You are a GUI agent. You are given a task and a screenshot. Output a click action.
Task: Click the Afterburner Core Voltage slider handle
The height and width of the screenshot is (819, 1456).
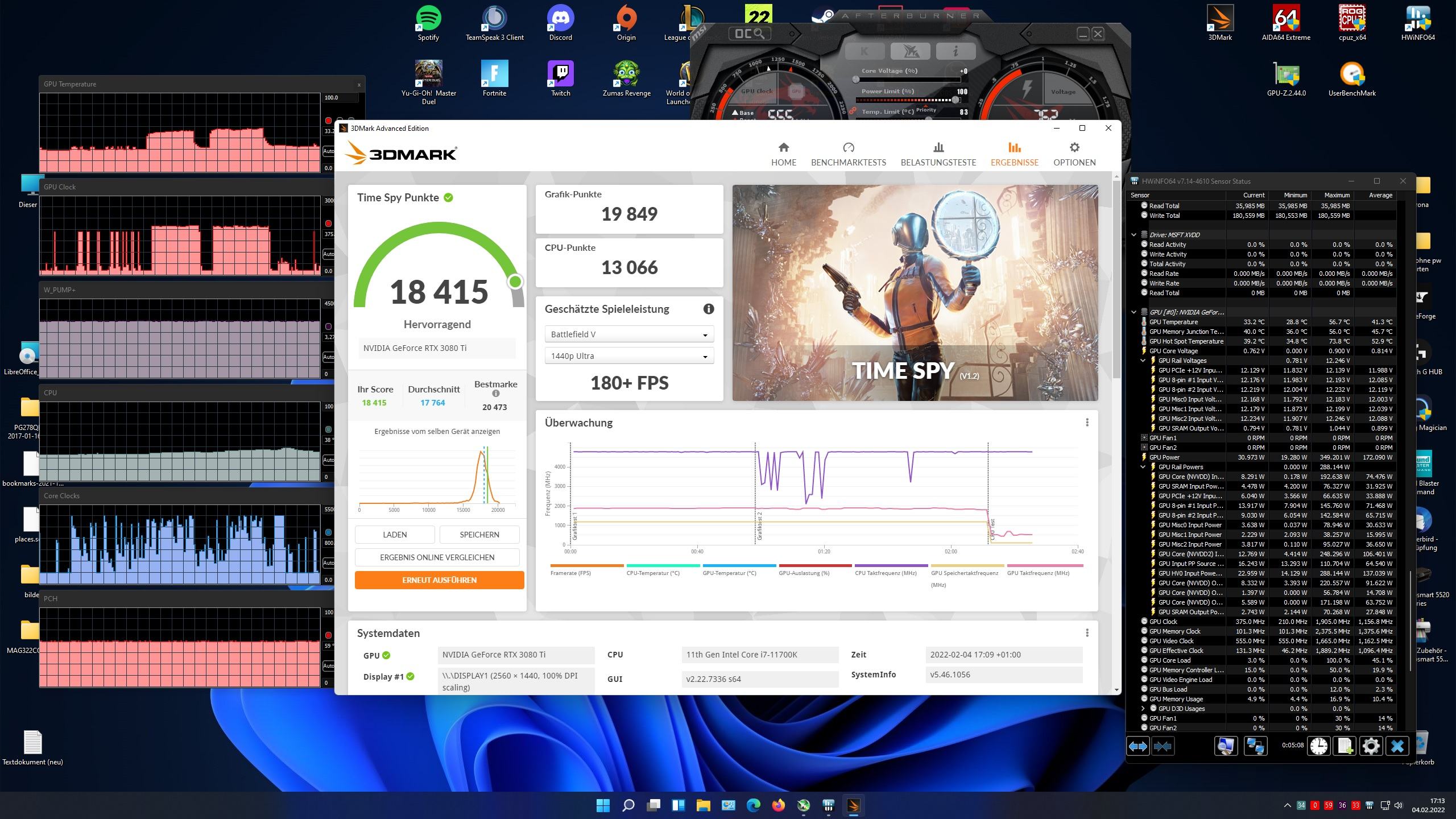tap(856, 80)
